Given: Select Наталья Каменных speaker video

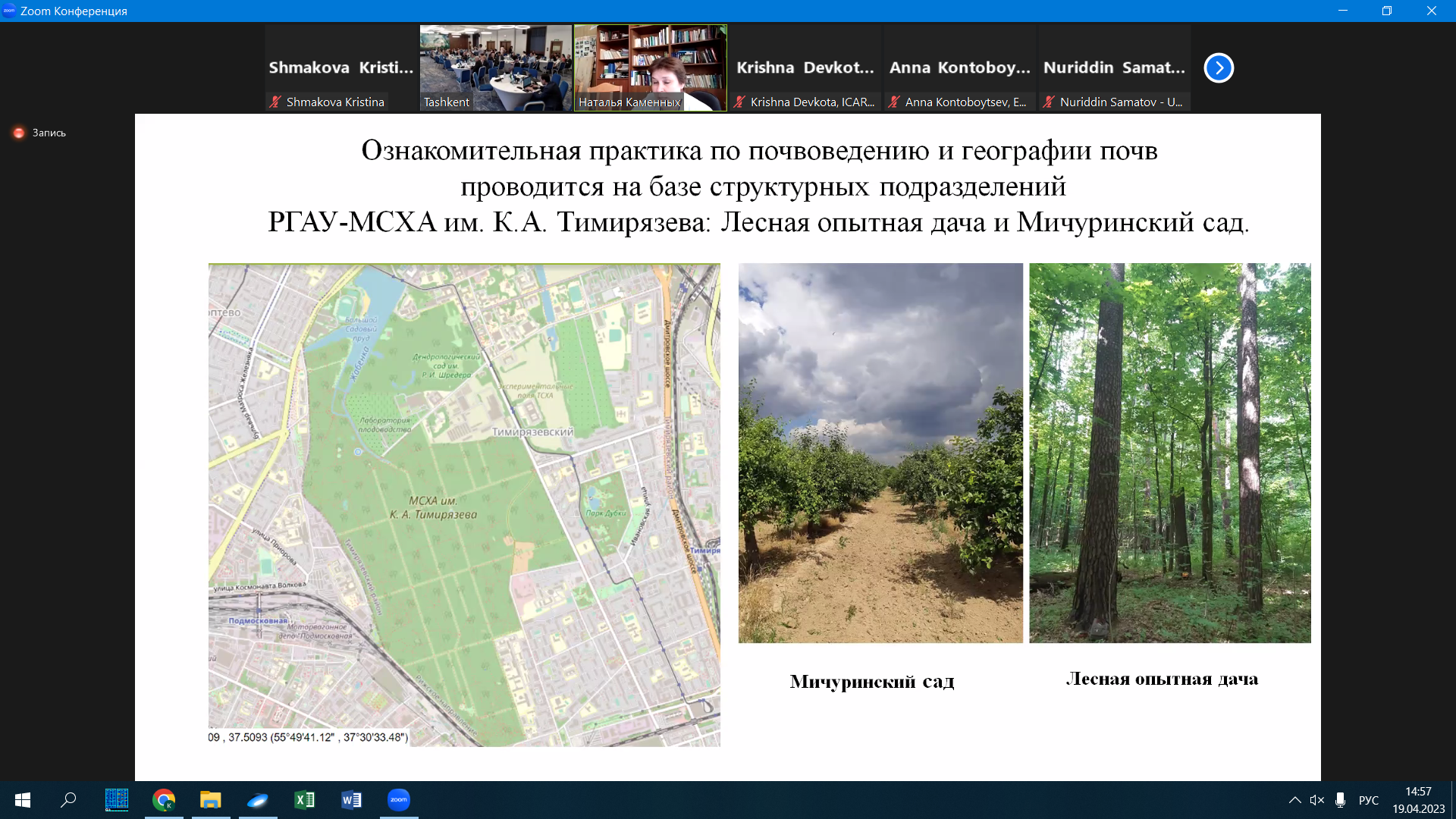Looking at the screenshot, I should pos(650,67).
